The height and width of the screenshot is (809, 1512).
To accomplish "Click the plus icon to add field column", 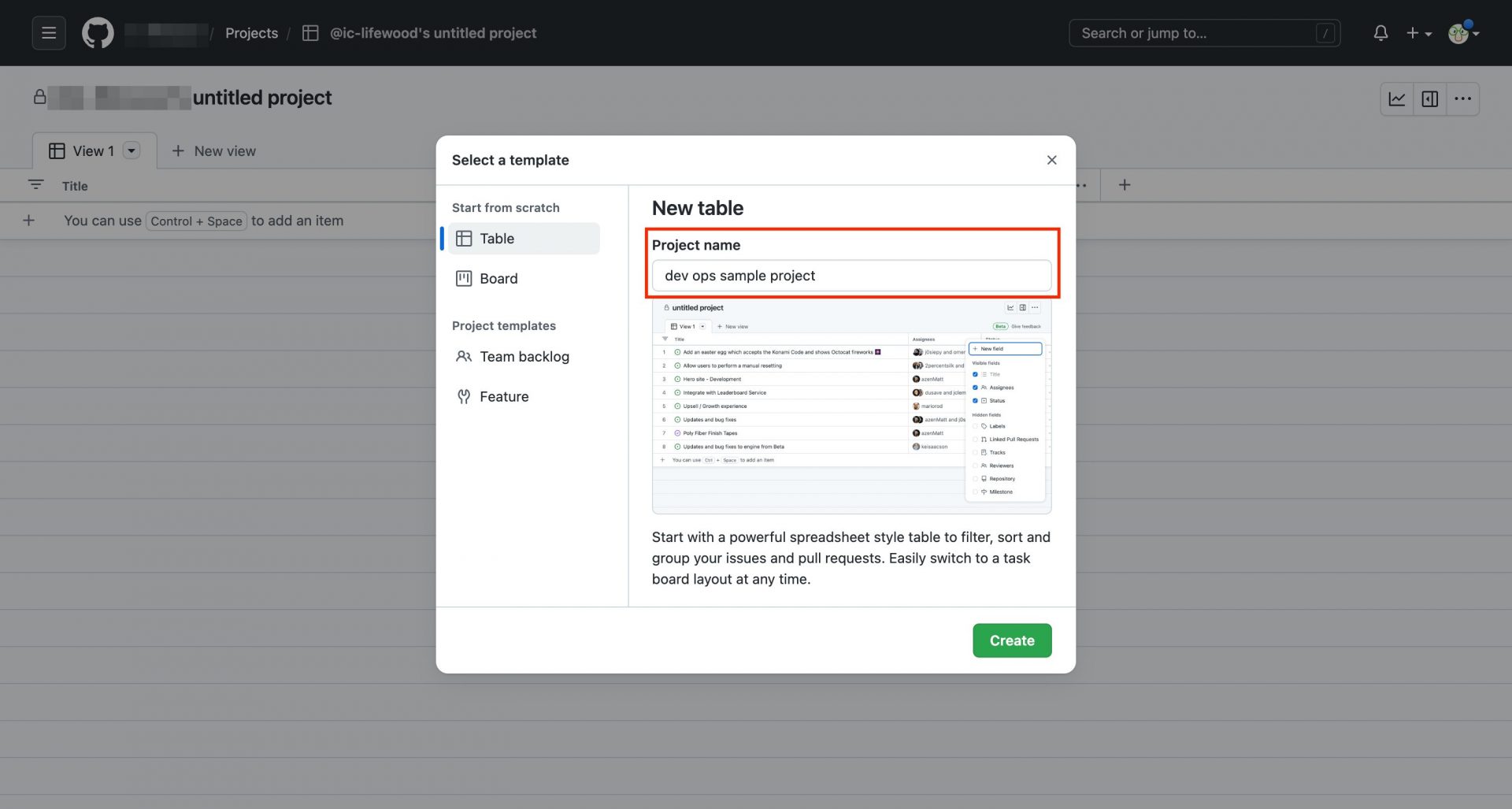I will click(1125, 185).
